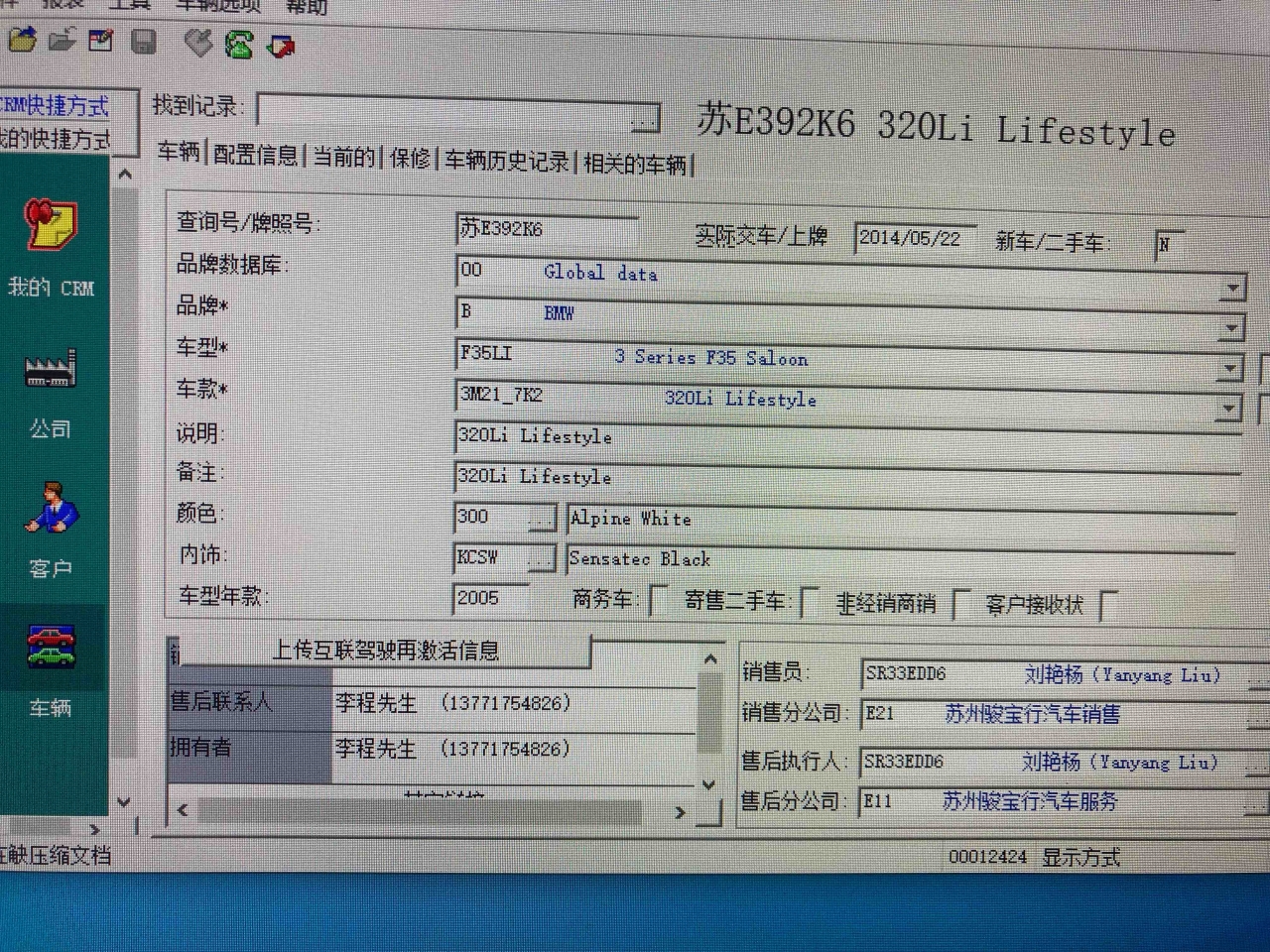Switch to the 车辆 tab
Viewport: 1270px width, 952px height.
click(179, 152)
